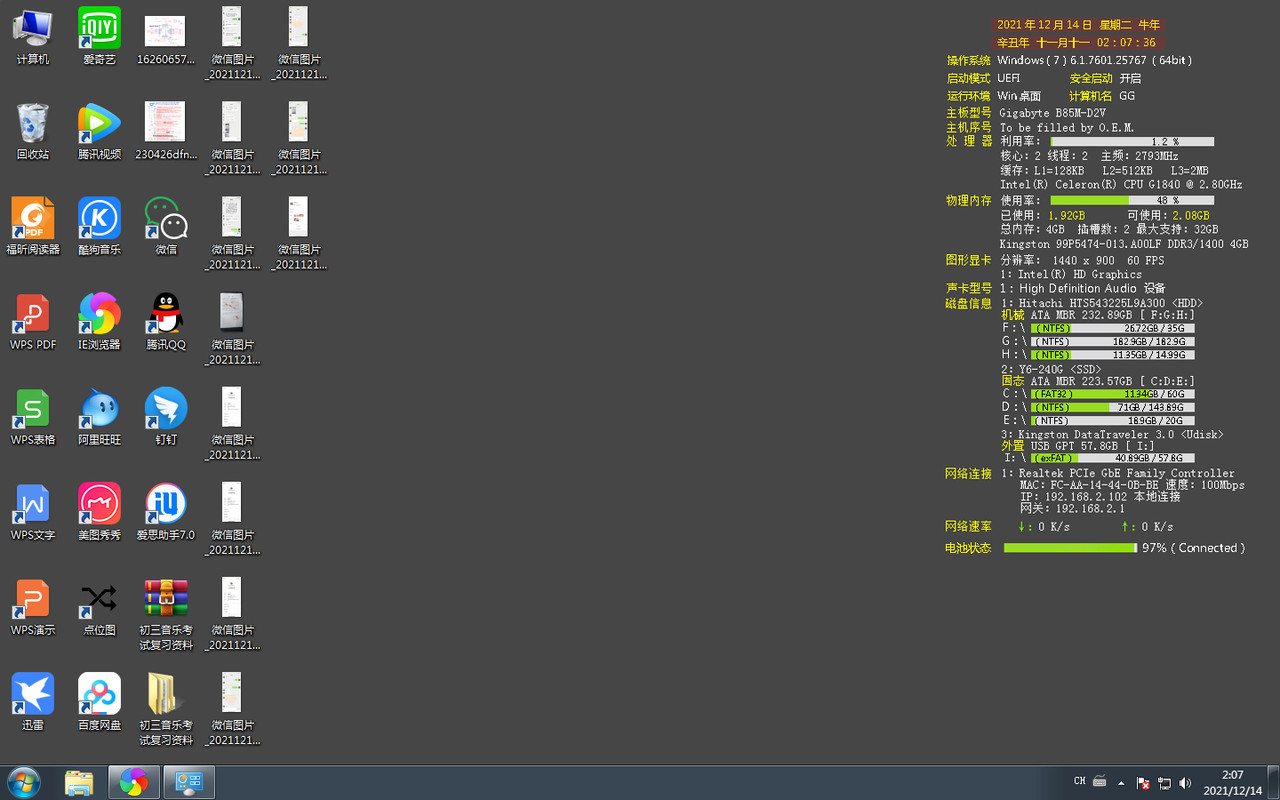Select 微信图片 file beside 爱思助手7.0 icon

point(232,519)
